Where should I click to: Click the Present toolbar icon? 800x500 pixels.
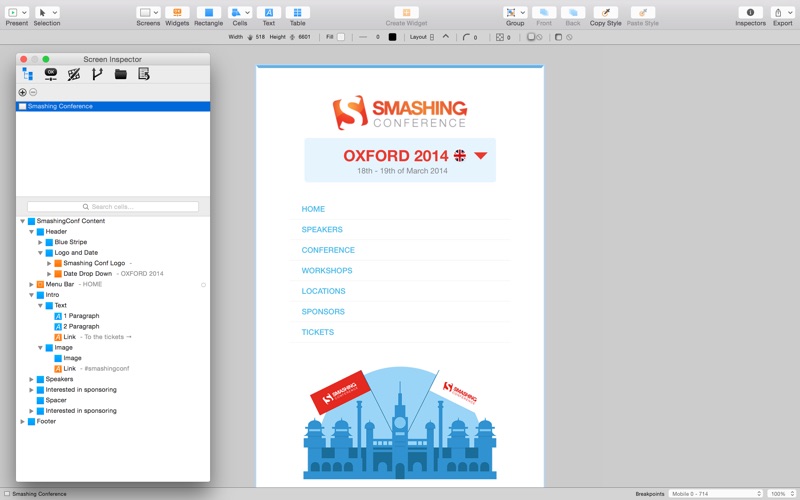pos(13,12)
